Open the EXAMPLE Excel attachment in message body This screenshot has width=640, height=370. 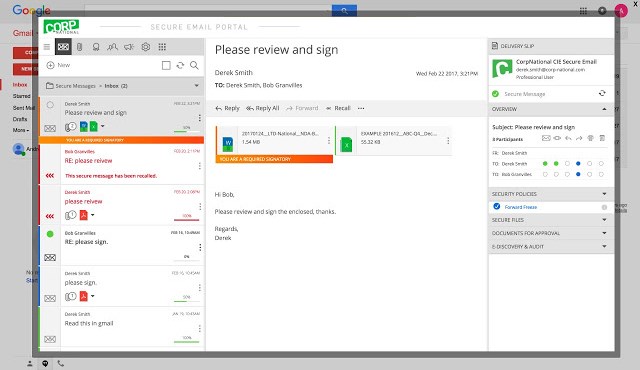click(393, 141)
